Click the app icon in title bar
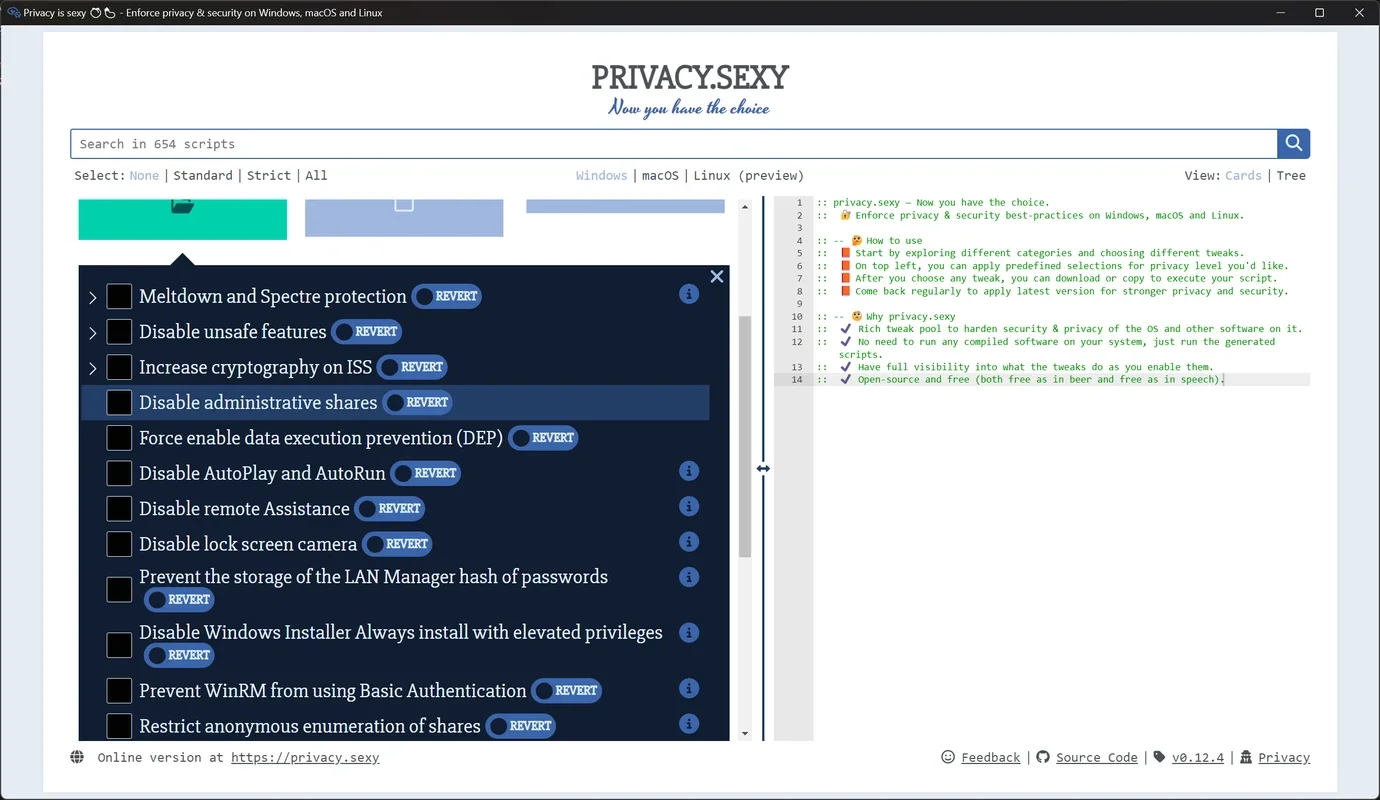The width and height of the screenshot is (1380, 800). (14, 13)
